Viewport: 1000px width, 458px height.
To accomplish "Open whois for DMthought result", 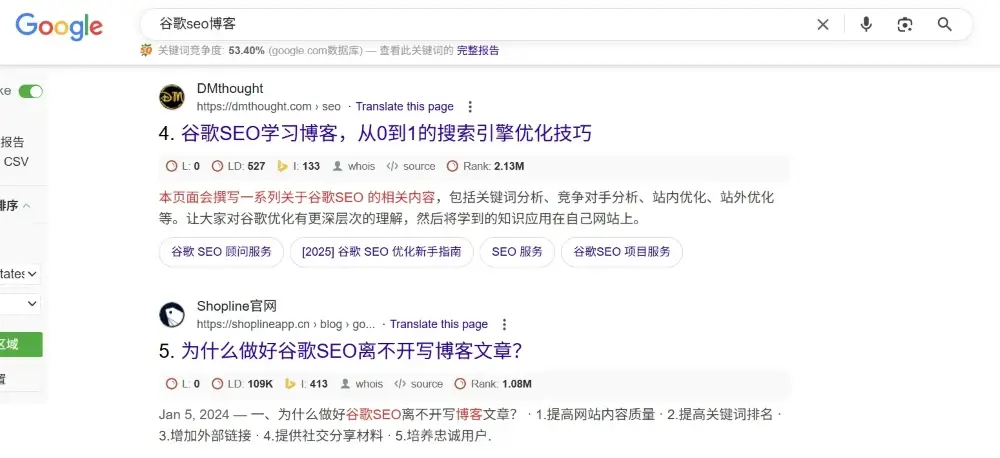I will click(x=354, y=166).
